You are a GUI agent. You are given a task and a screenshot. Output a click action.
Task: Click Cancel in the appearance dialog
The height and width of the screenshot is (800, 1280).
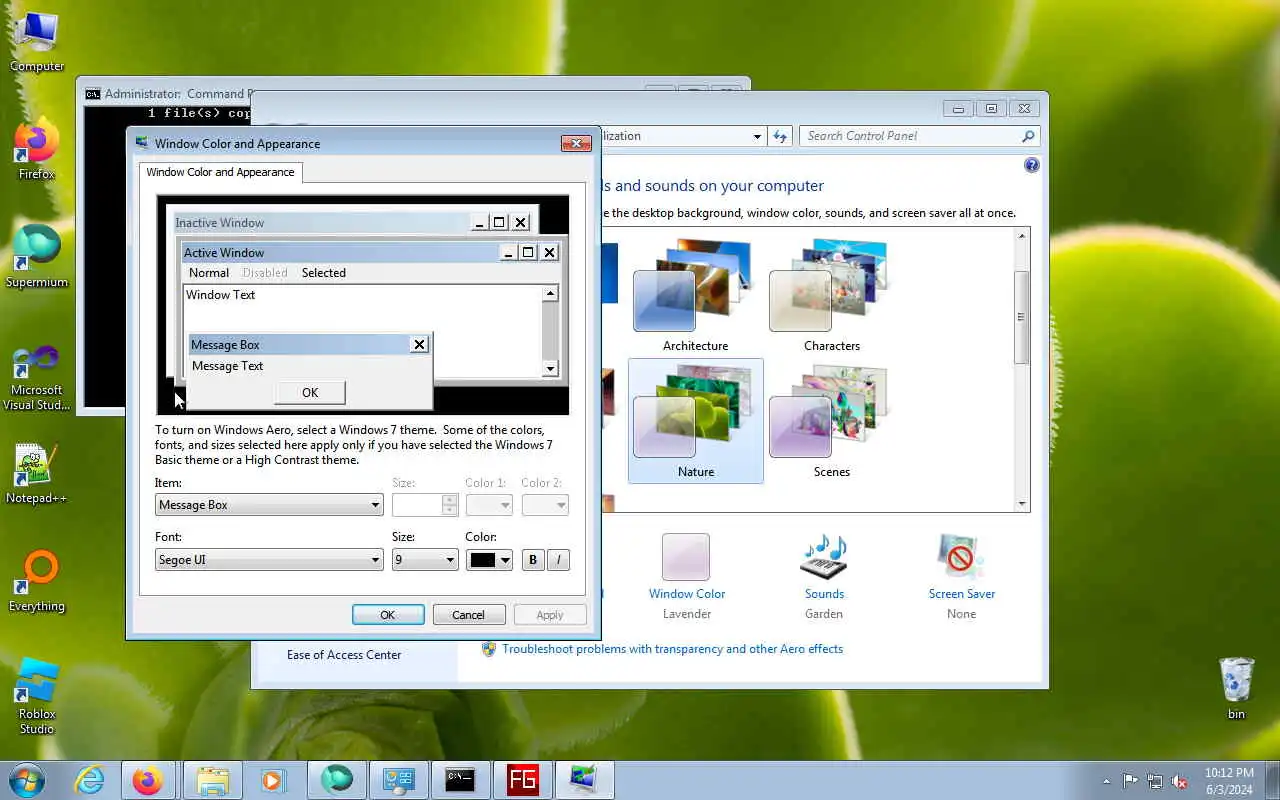[468, 615]
